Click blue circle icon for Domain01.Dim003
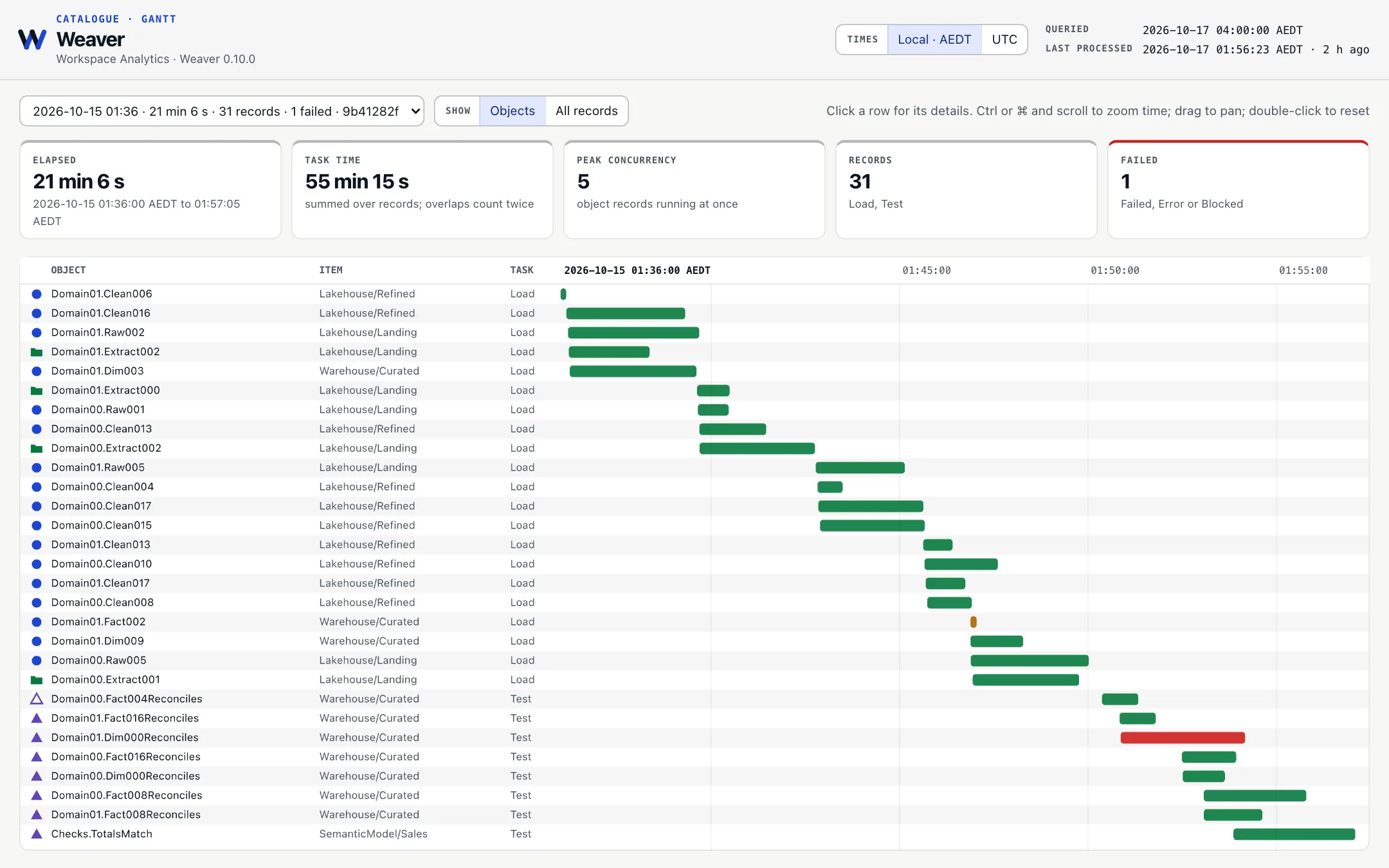1389x868 pixels. (37, 371)
